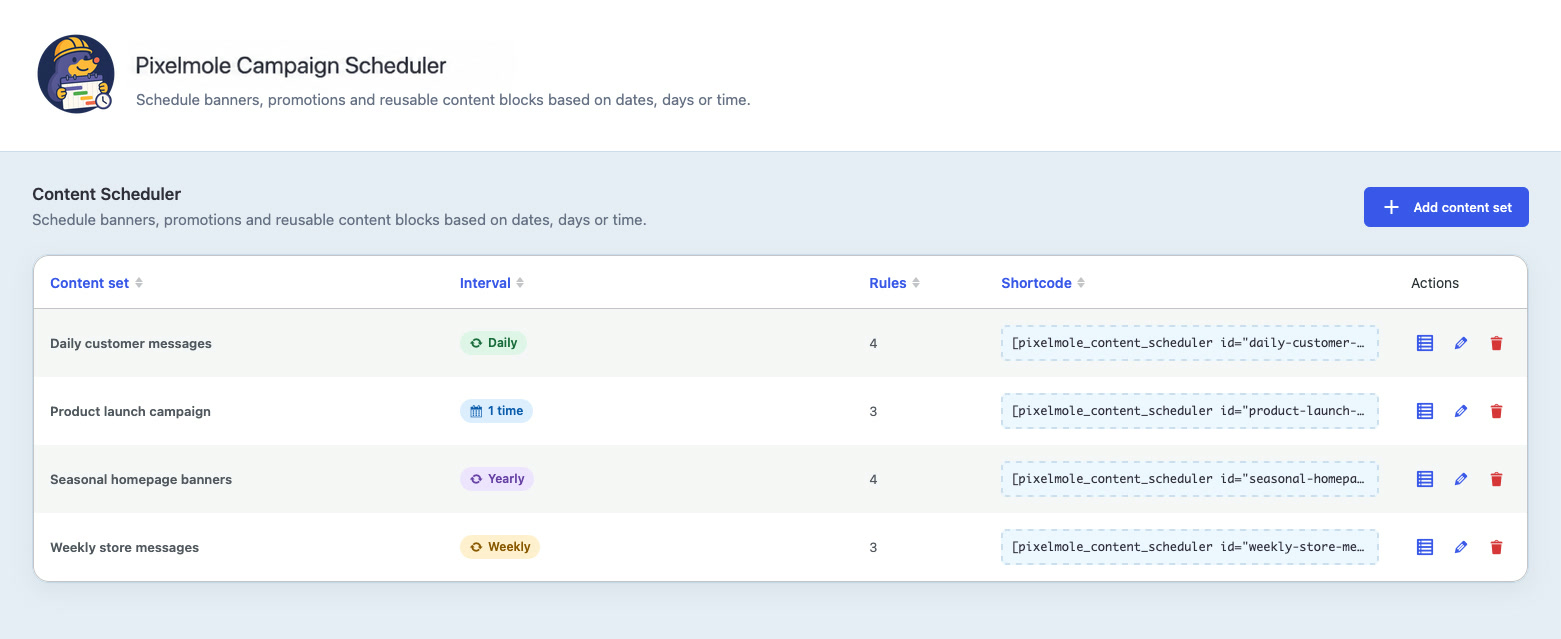1561x639 pixels.
Task: Click rules count in Seasonal homepage banners row
Action: pos(873,479)
